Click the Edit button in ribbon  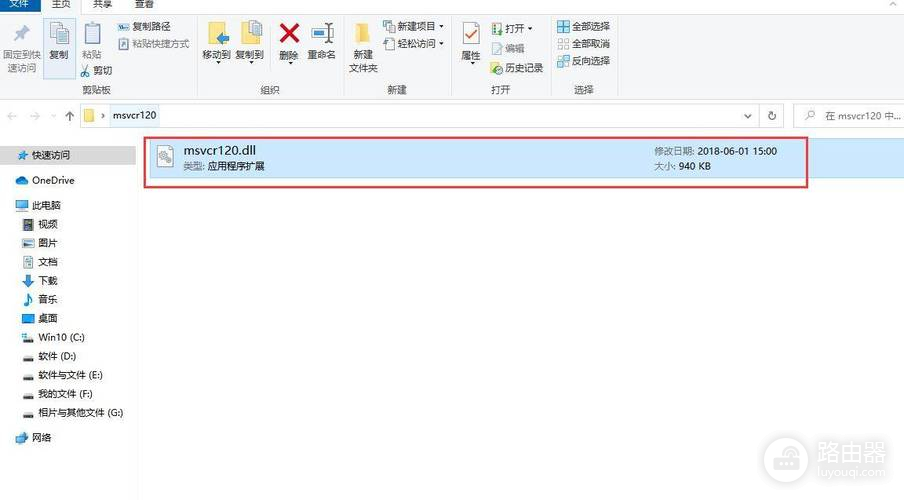click(507, 48)
